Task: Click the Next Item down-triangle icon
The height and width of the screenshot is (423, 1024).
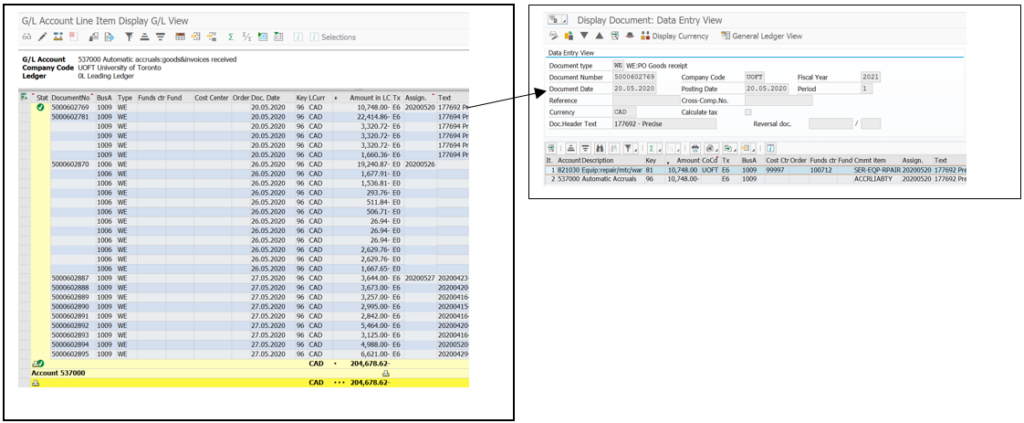Action: [584, 36]
